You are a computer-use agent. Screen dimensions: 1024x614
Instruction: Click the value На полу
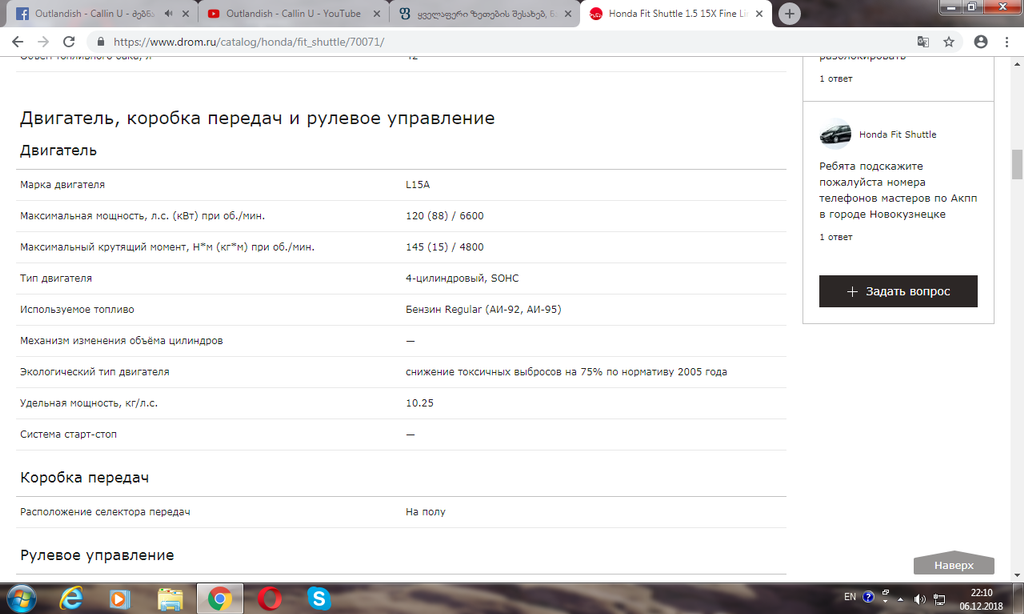tap(425, 512)
